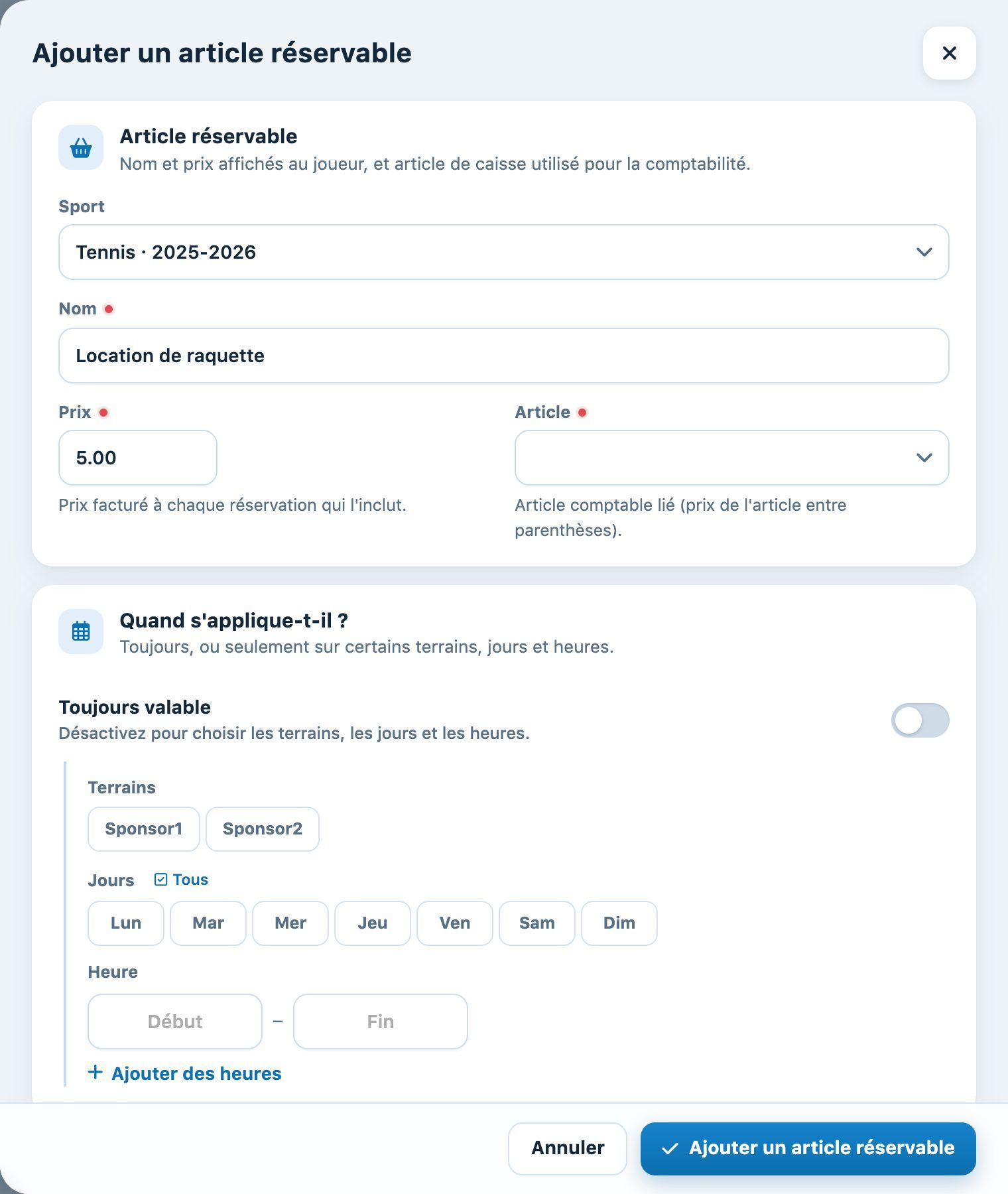Click the shopping basket icon beside Article réservable
1008x1194 pixels.
(81, 148)
